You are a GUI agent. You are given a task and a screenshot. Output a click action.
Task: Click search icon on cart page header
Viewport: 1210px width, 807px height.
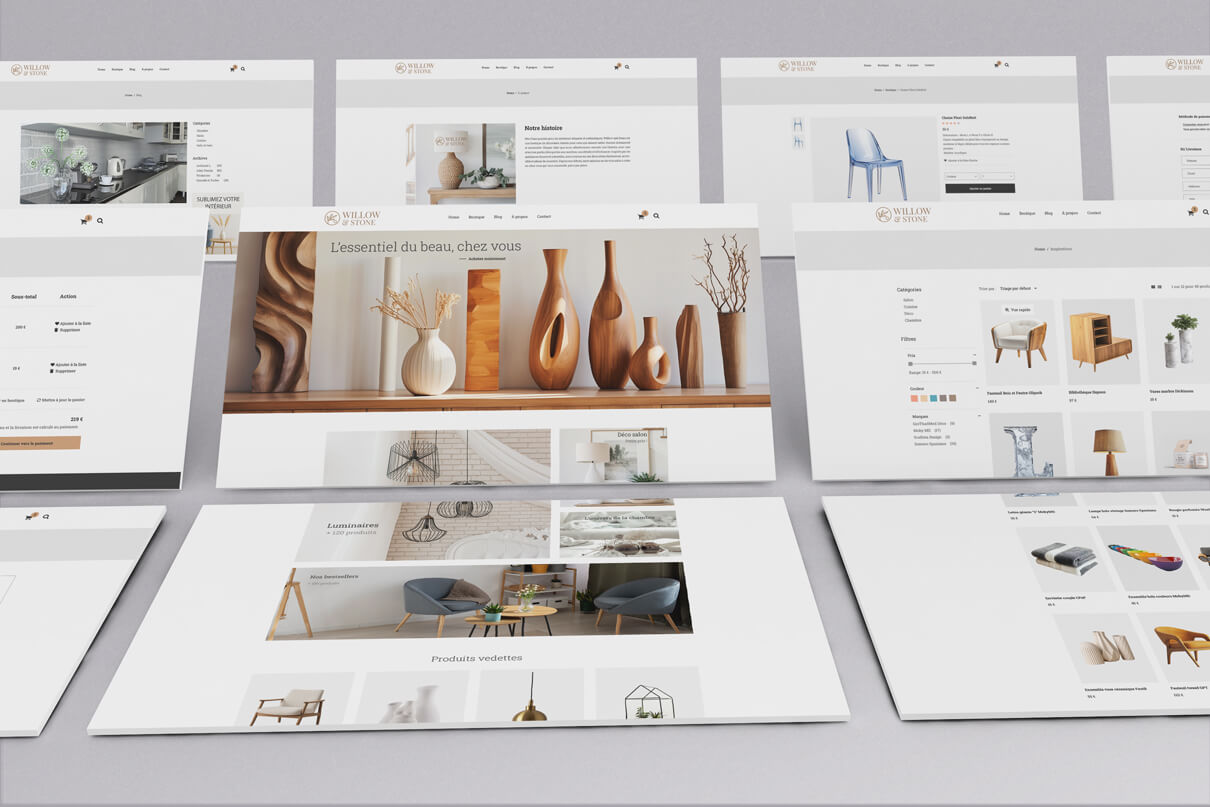[x=100, y=221]
